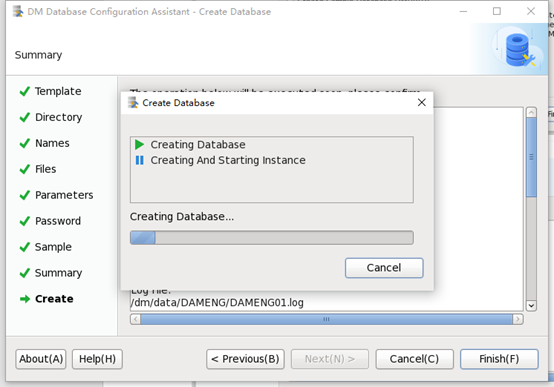Click the green checkmark beside Password step
554x387 pixels.
pos(25,221)
